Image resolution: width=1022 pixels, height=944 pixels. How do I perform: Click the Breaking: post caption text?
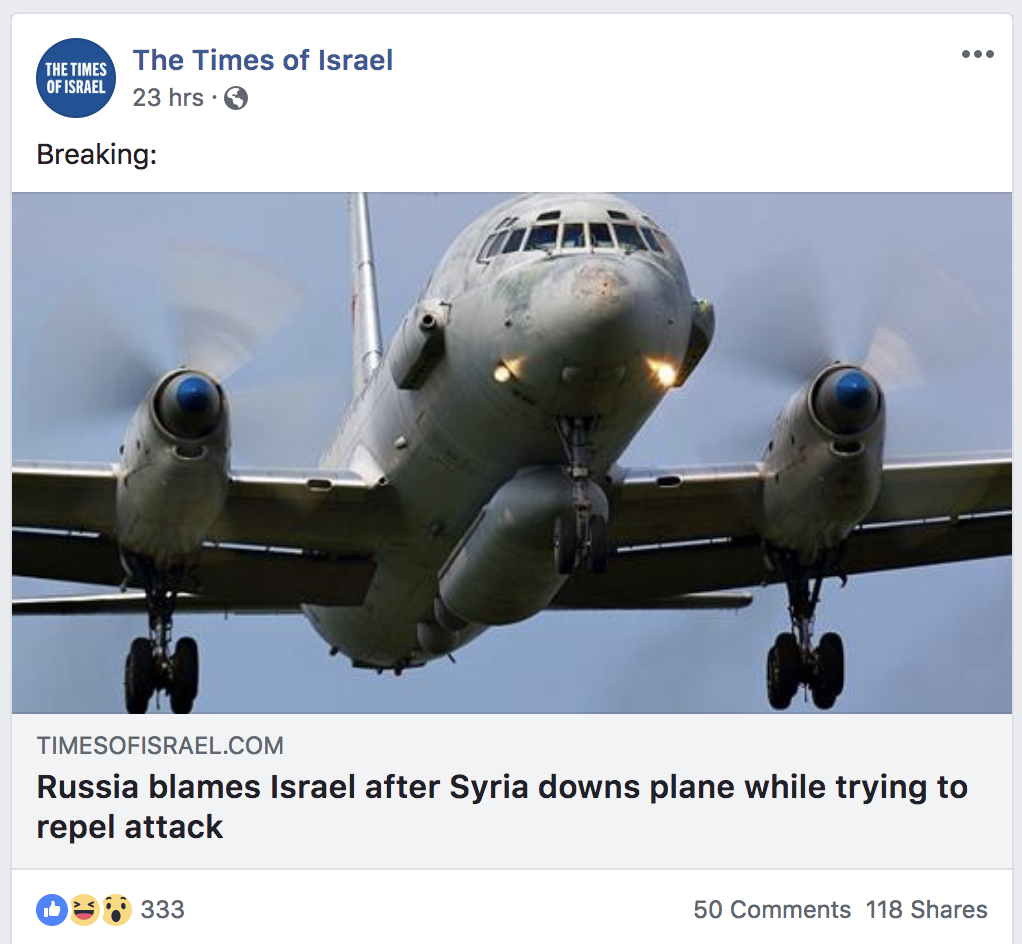(x=96, y=155)
